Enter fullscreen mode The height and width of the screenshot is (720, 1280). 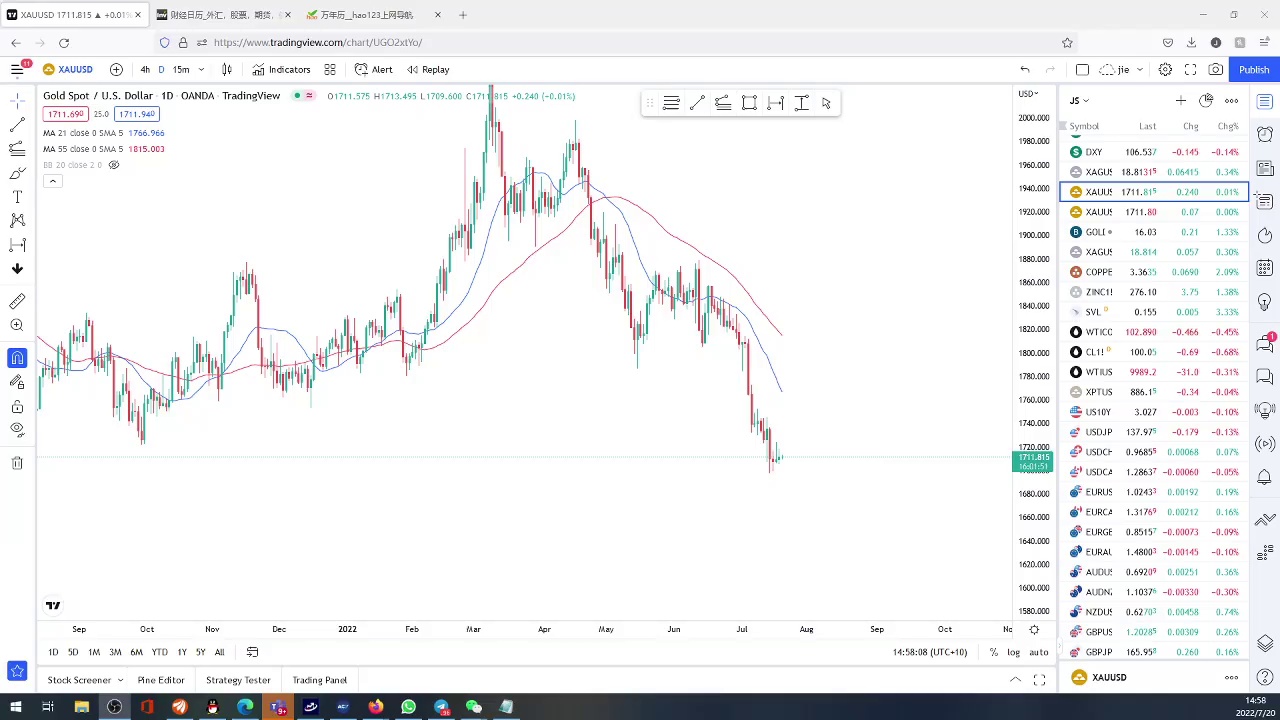pos(1190,69)
